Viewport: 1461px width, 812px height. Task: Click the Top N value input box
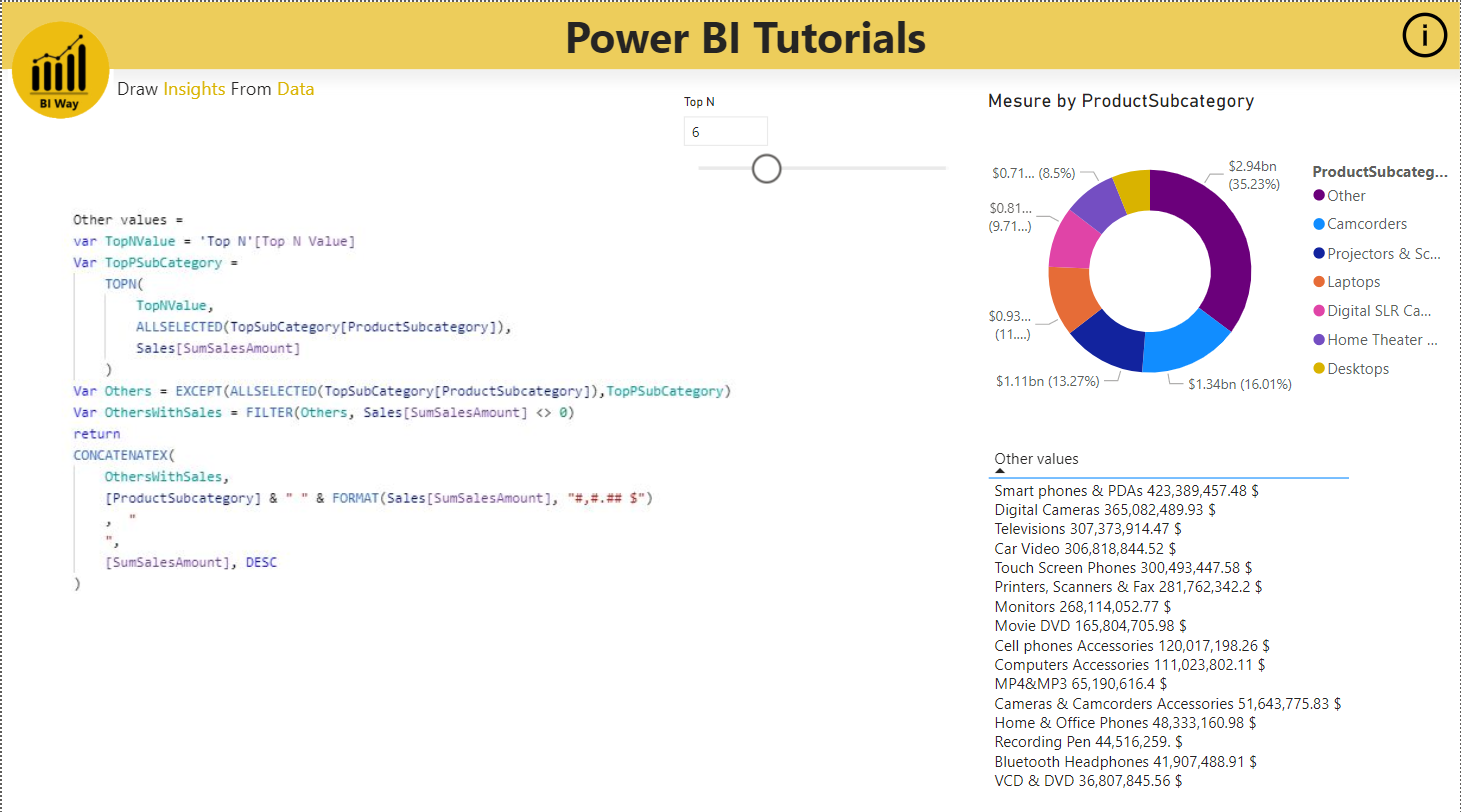726,132
